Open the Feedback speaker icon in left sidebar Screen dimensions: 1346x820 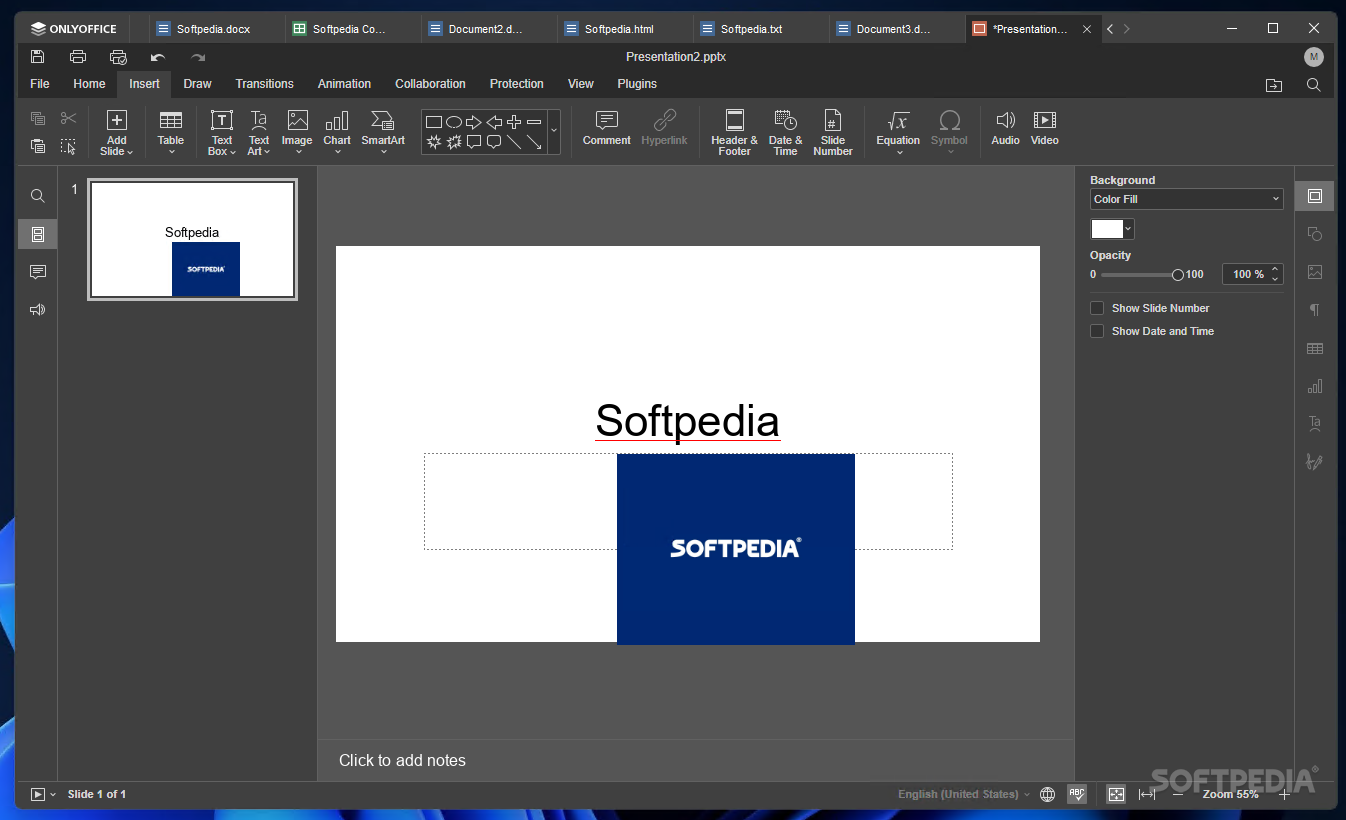(x=38, y=310)
